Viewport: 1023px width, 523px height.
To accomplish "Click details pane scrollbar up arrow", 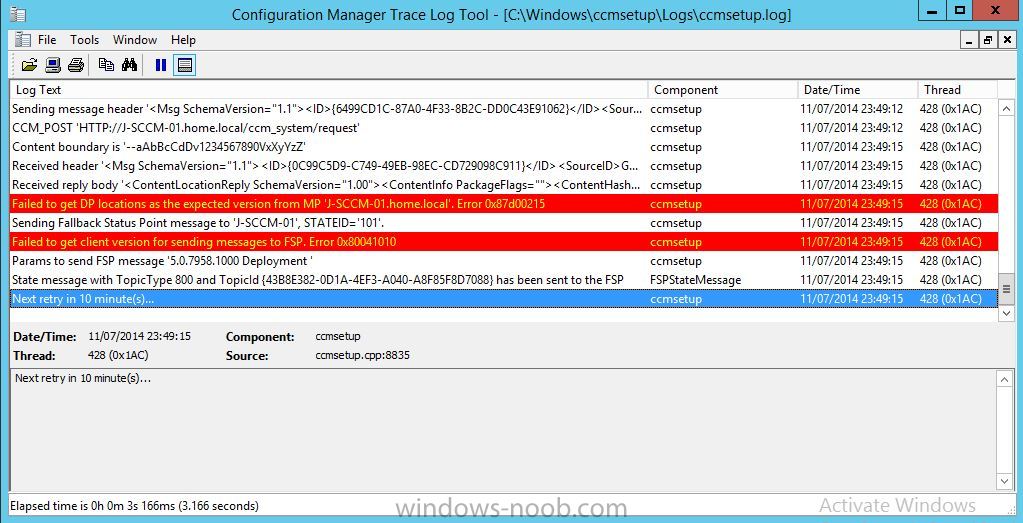I will (1006, 378).
